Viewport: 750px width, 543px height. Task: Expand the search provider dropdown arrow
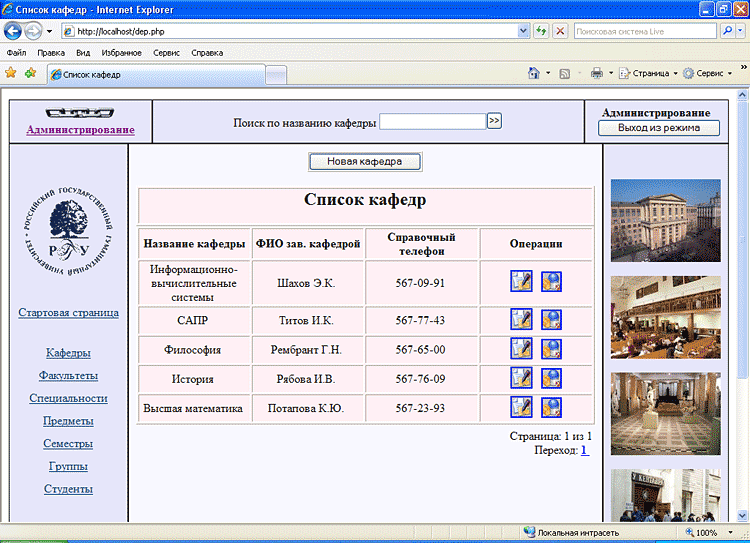[739, 31]
